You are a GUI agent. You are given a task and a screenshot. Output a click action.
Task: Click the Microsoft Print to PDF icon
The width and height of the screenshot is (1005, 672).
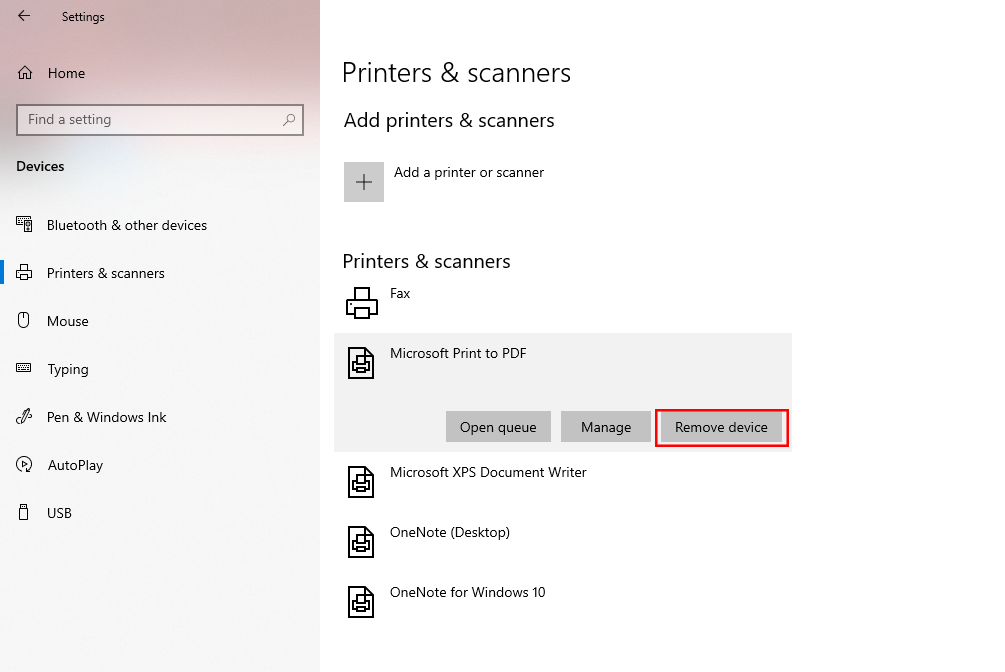[361, 362]
